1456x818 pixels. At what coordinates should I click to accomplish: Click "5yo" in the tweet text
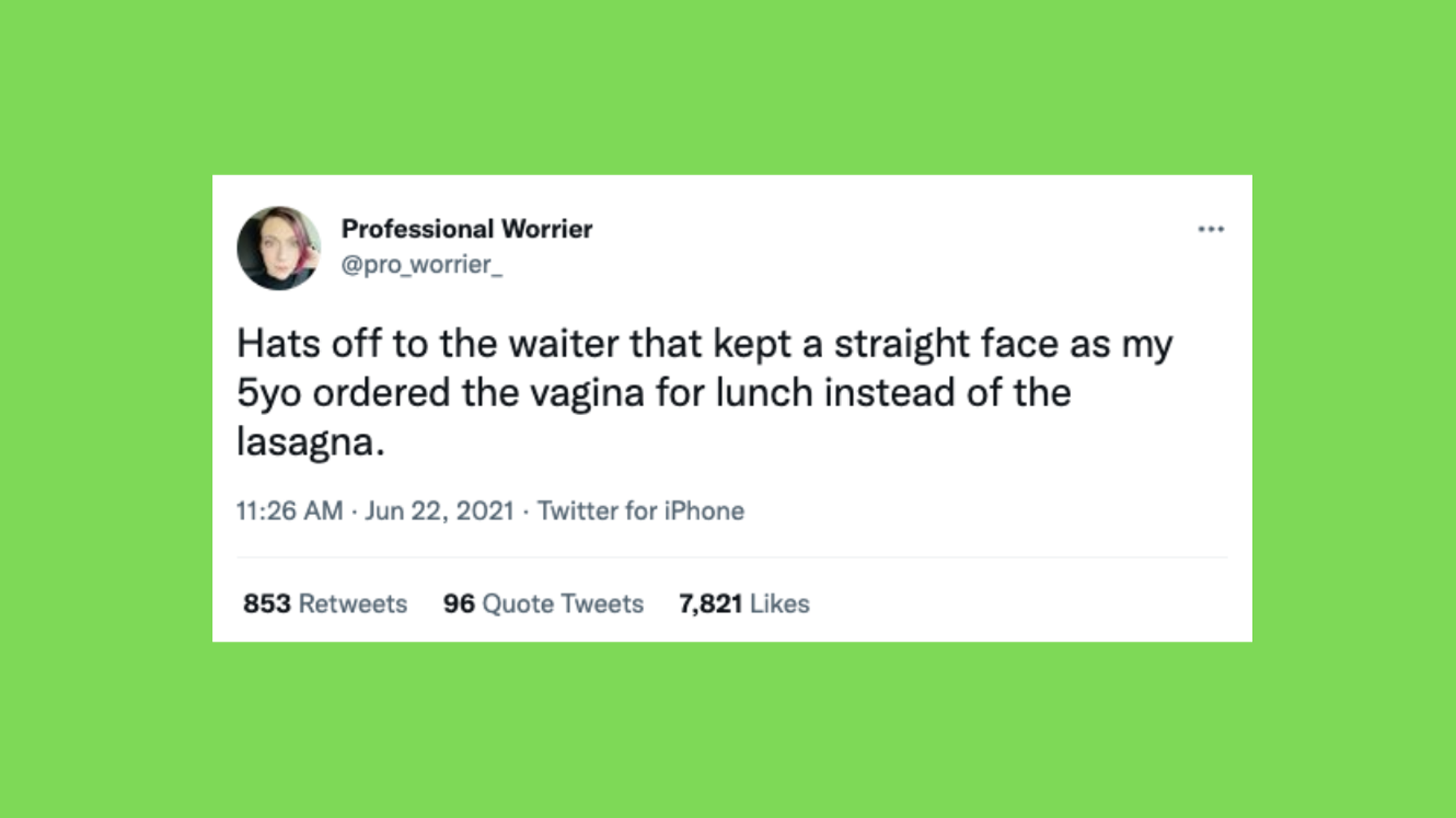click(268, 393)
